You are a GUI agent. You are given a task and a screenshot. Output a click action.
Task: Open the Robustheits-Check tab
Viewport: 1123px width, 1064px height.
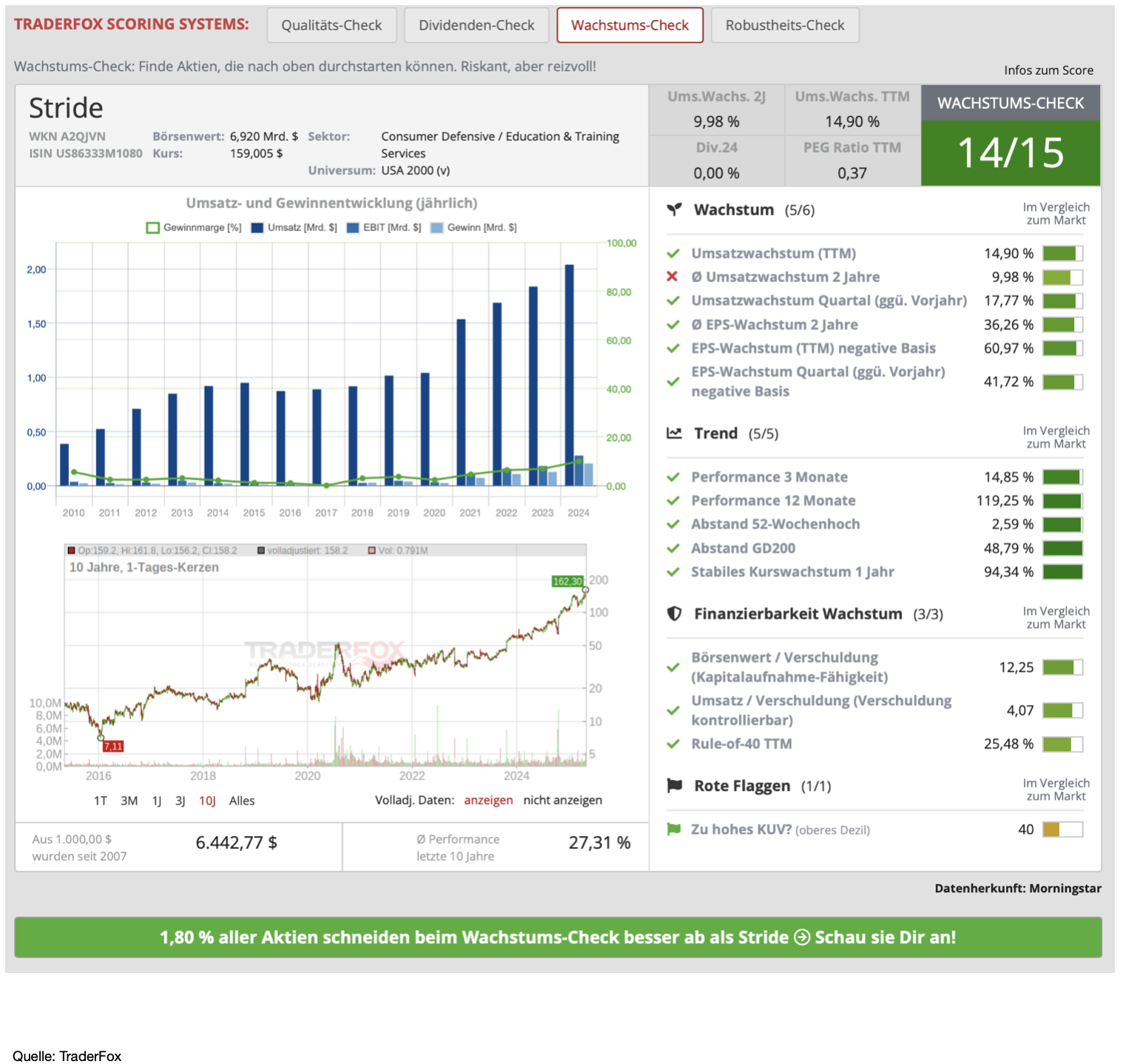pos(785,25)
